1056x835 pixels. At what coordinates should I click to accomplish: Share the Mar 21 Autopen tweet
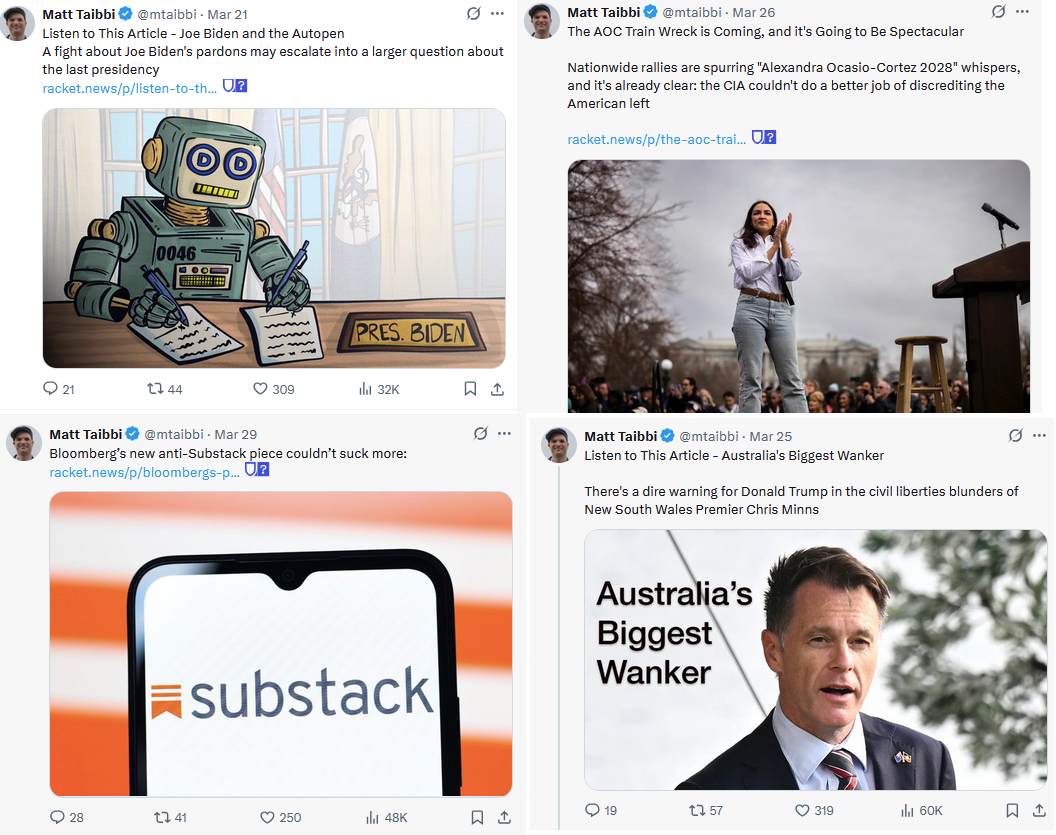click(497, 389)
